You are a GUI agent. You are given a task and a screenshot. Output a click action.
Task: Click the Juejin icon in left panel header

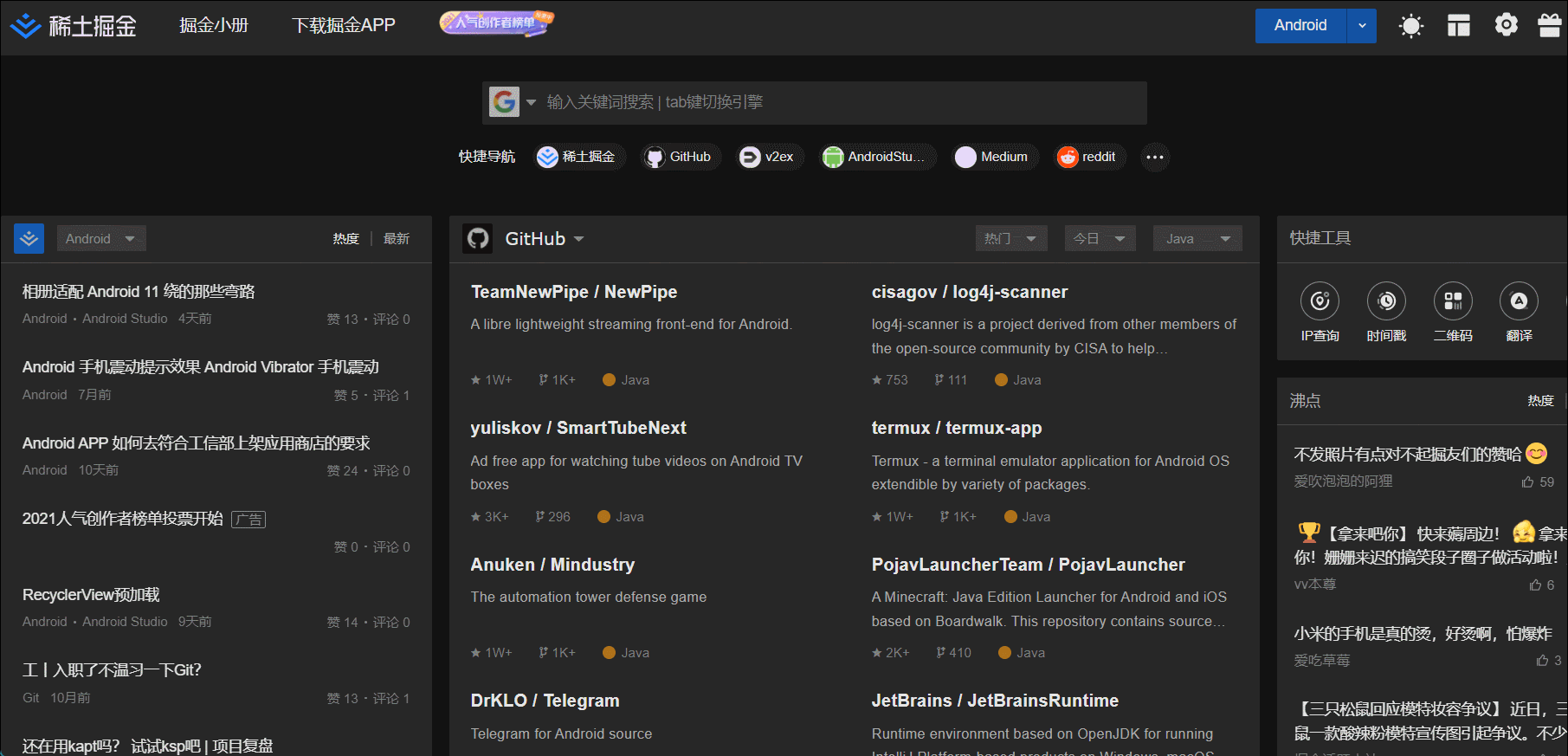tap(29, 238)
